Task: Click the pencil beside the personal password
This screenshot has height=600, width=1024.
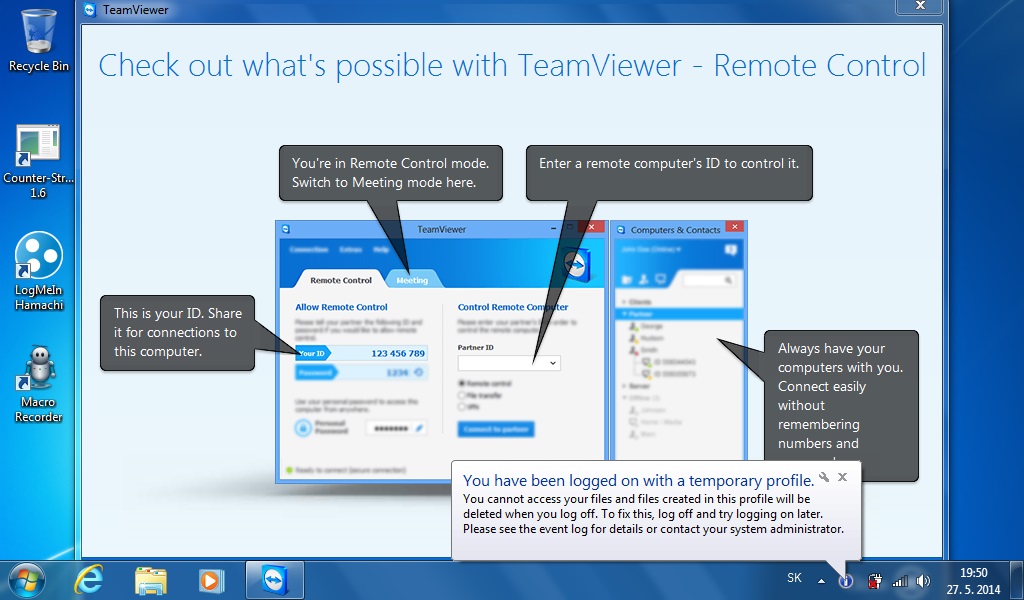Action: point(419,428)
